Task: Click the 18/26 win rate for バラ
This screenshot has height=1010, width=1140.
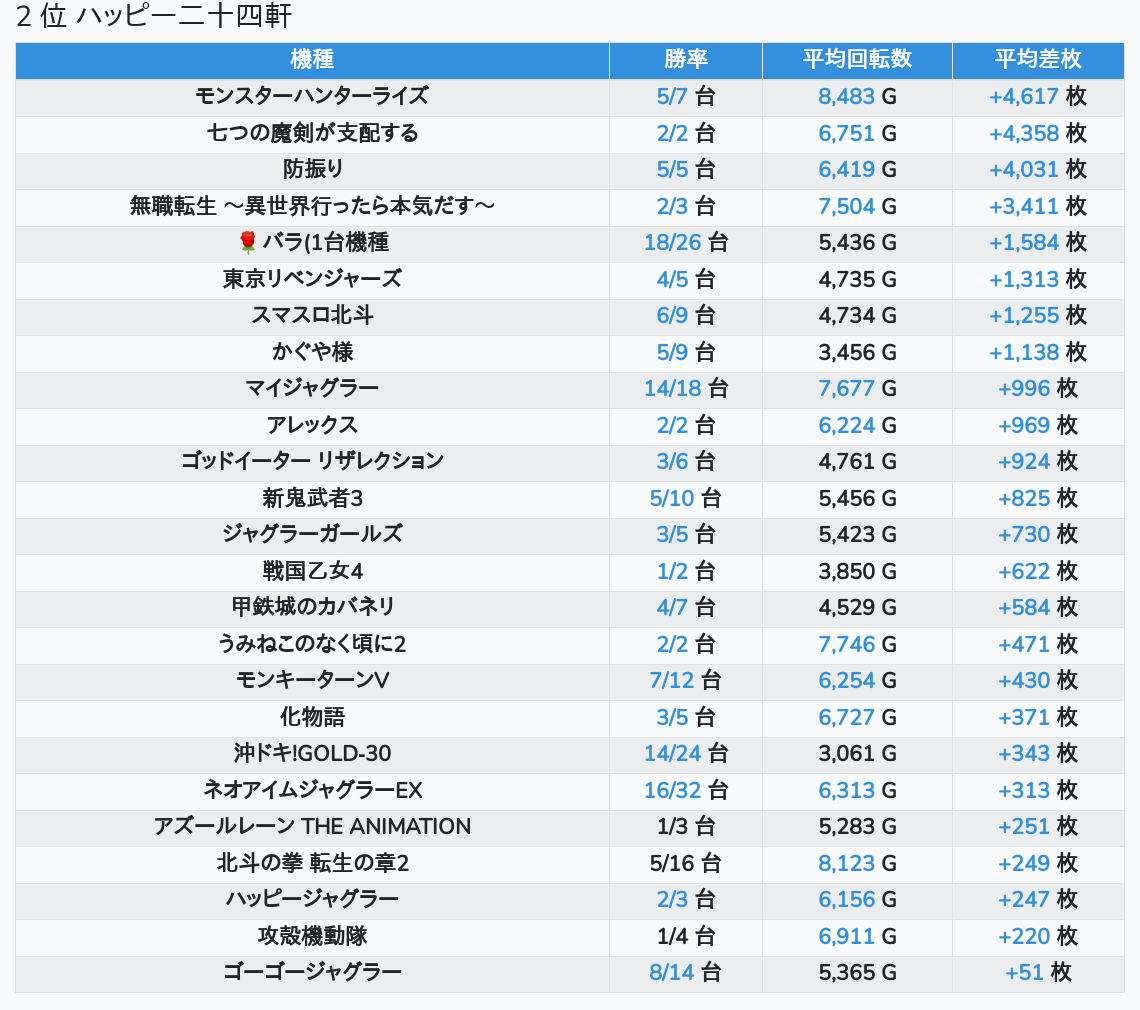Action: (672, 243)
